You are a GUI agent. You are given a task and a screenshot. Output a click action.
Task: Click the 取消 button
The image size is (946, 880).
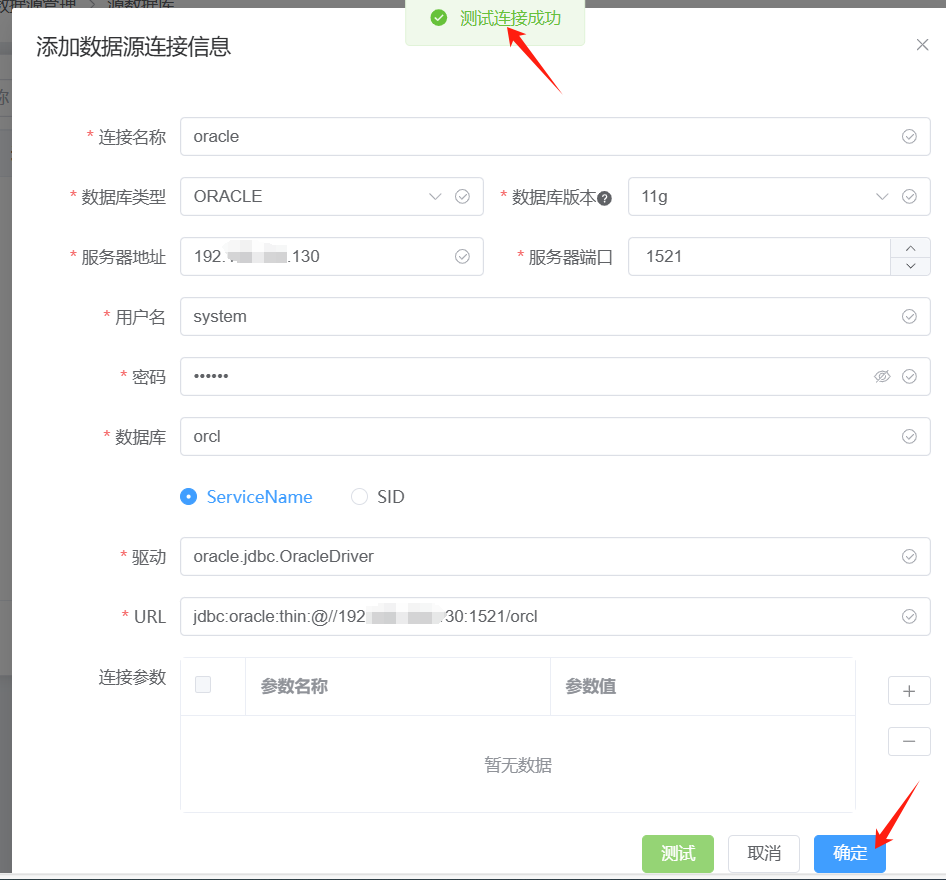(764, 853)
